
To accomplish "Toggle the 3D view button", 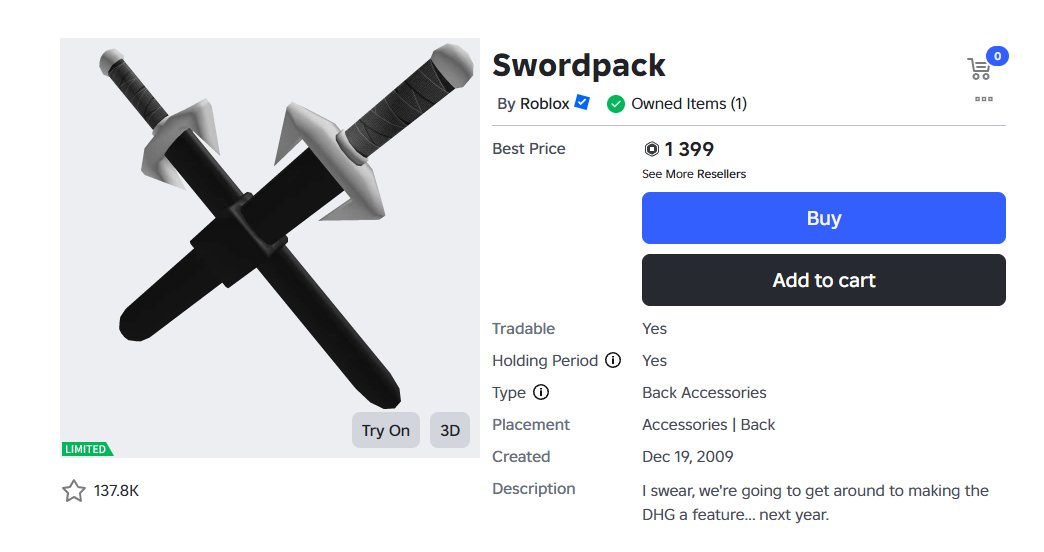I will 450,430.
